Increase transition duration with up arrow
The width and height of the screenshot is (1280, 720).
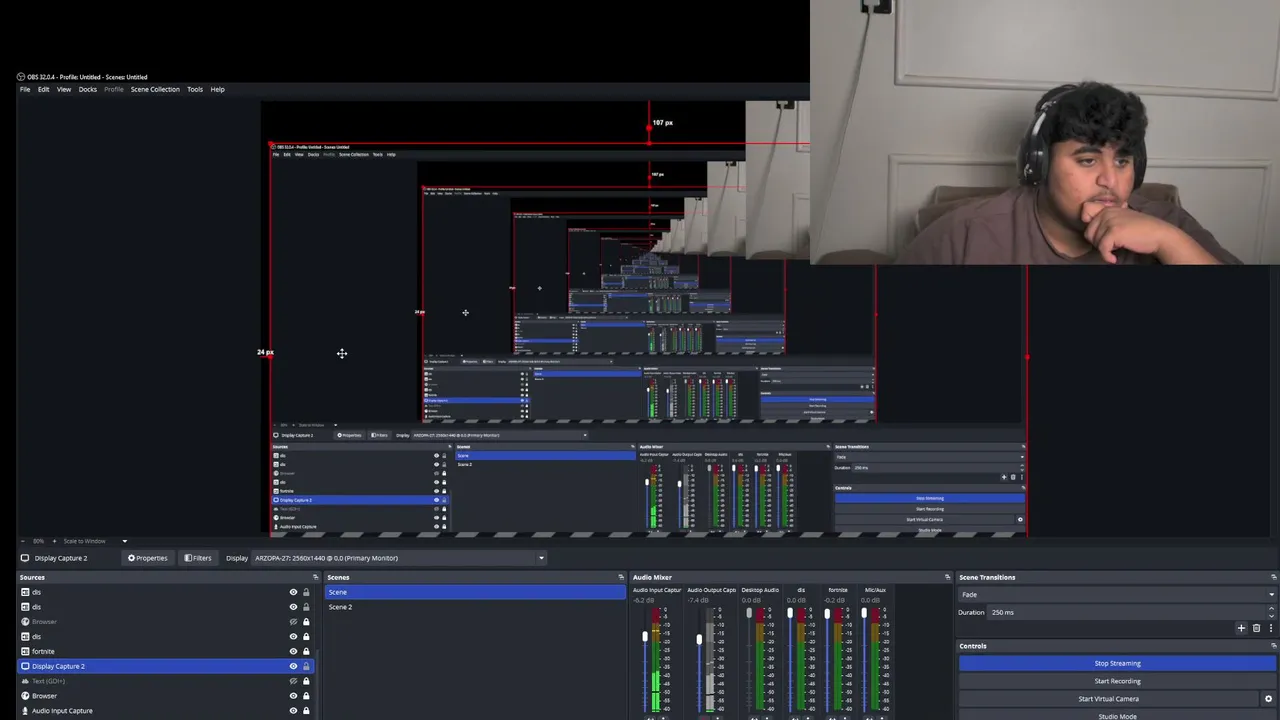pyautogui.click(x=1271, y=609)
